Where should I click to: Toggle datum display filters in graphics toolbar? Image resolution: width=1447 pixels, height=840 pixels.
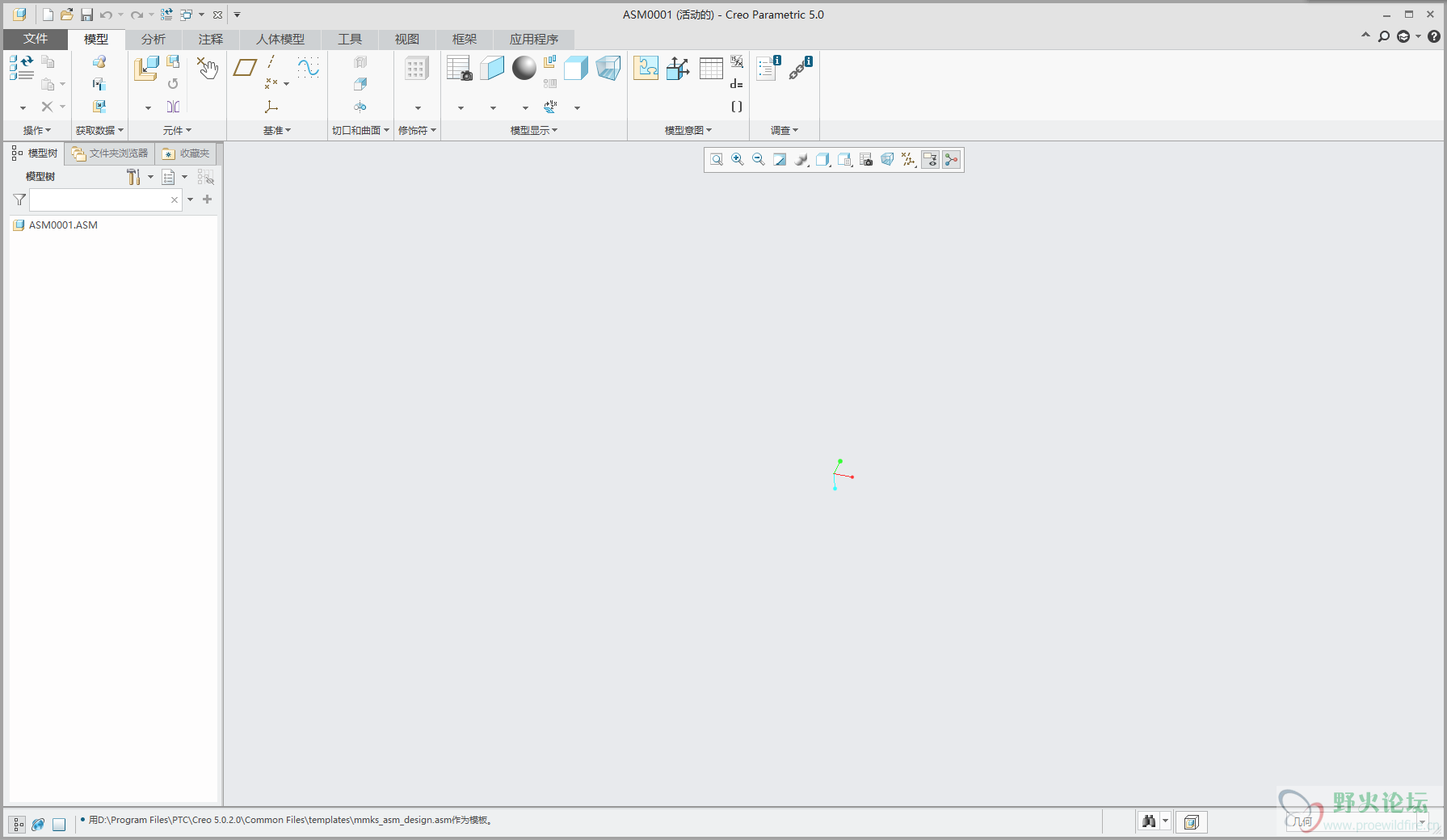click(909, 160)
